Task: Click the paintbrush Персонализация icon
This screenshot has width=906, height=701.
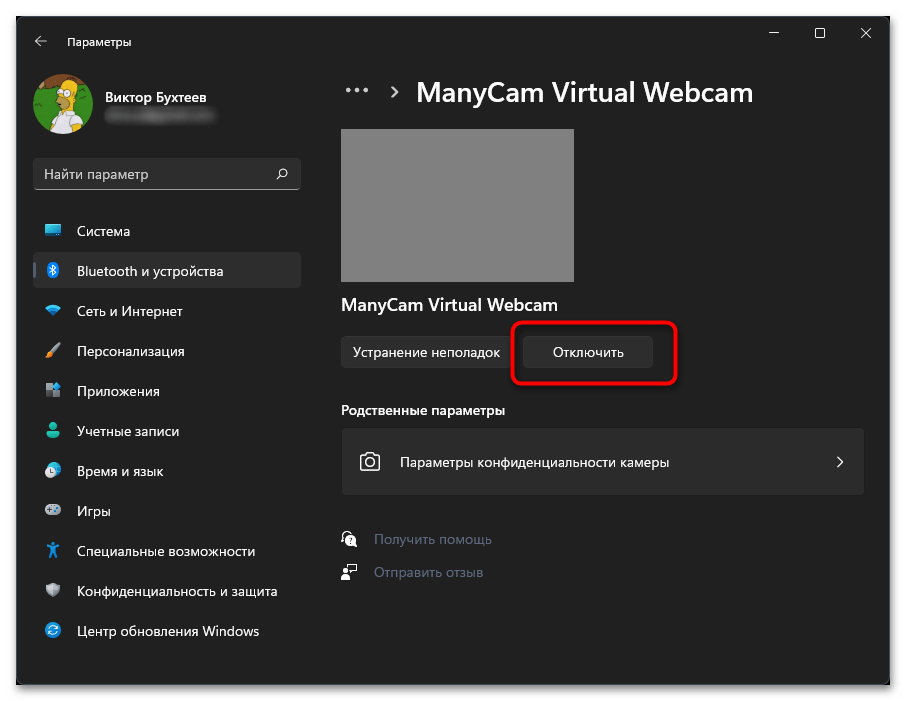Action: 53,351
